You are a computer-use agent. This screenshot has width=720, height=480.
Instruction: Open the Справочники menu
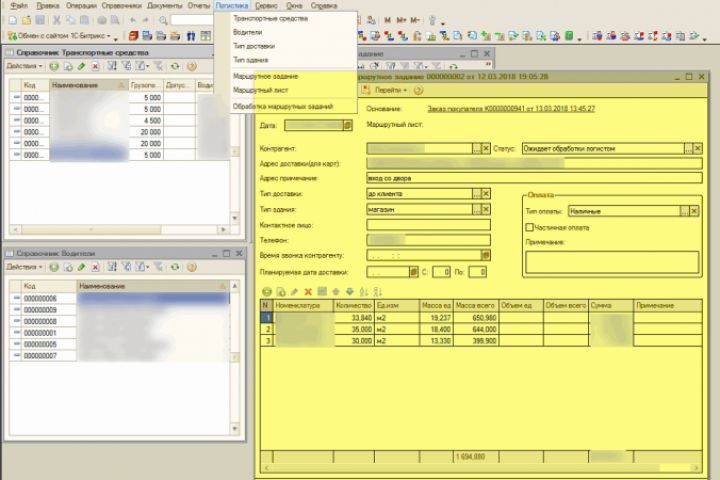122,6
